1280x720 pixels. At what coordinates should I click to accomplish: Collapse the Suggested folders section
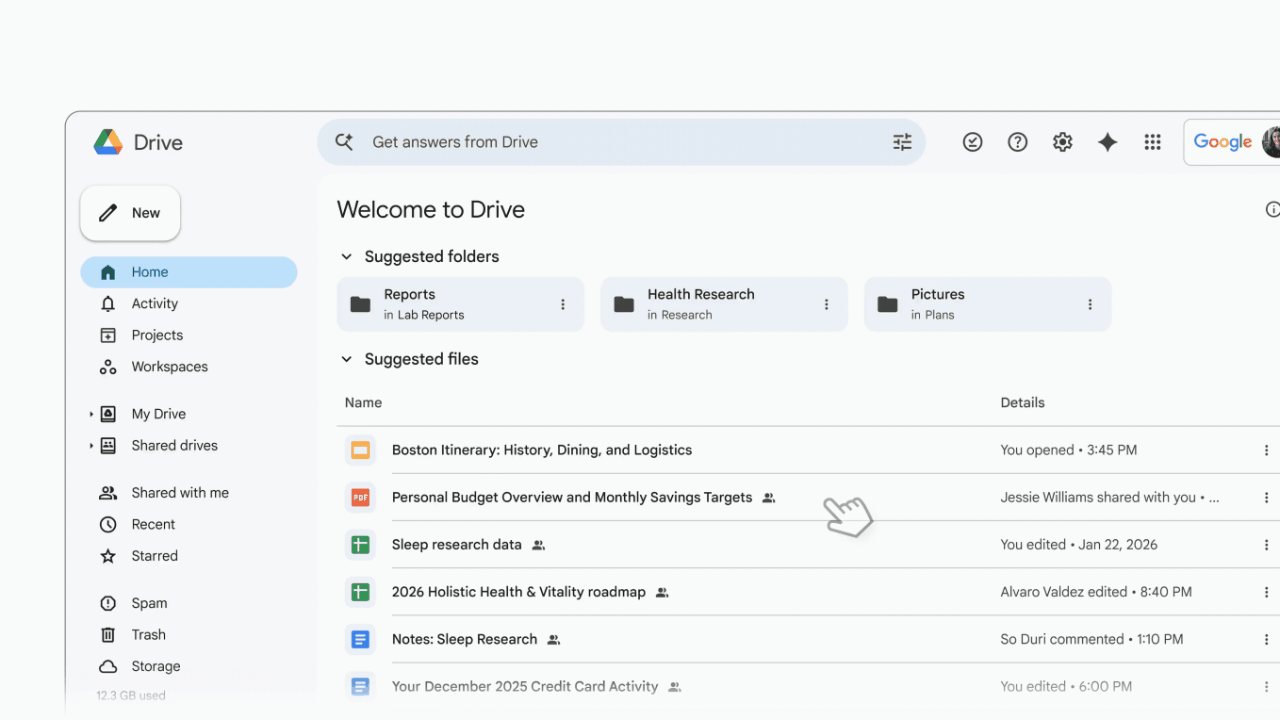(x=346, y=257)
